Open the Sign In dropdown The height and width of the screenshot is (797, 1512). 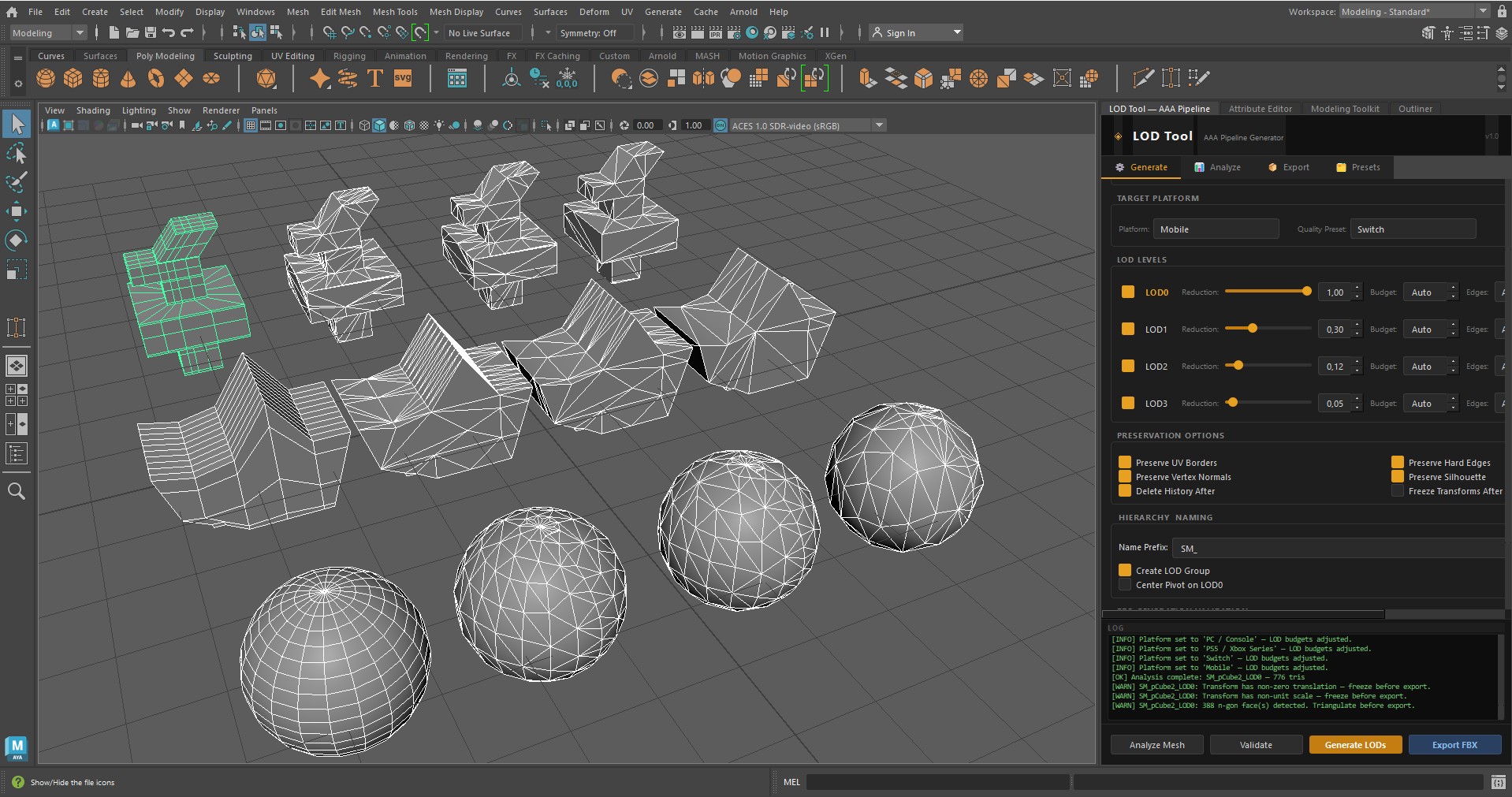tap(917, 32)
